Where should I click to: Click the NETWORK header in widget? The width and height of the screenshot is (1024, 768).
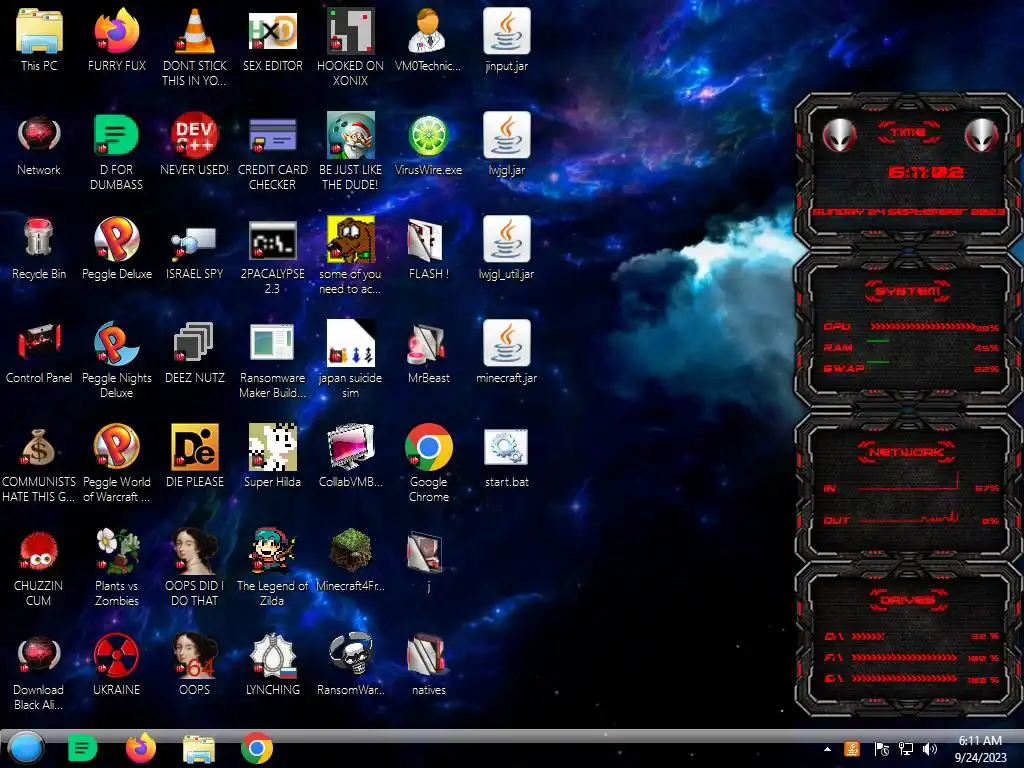click(x=906, y=452)
